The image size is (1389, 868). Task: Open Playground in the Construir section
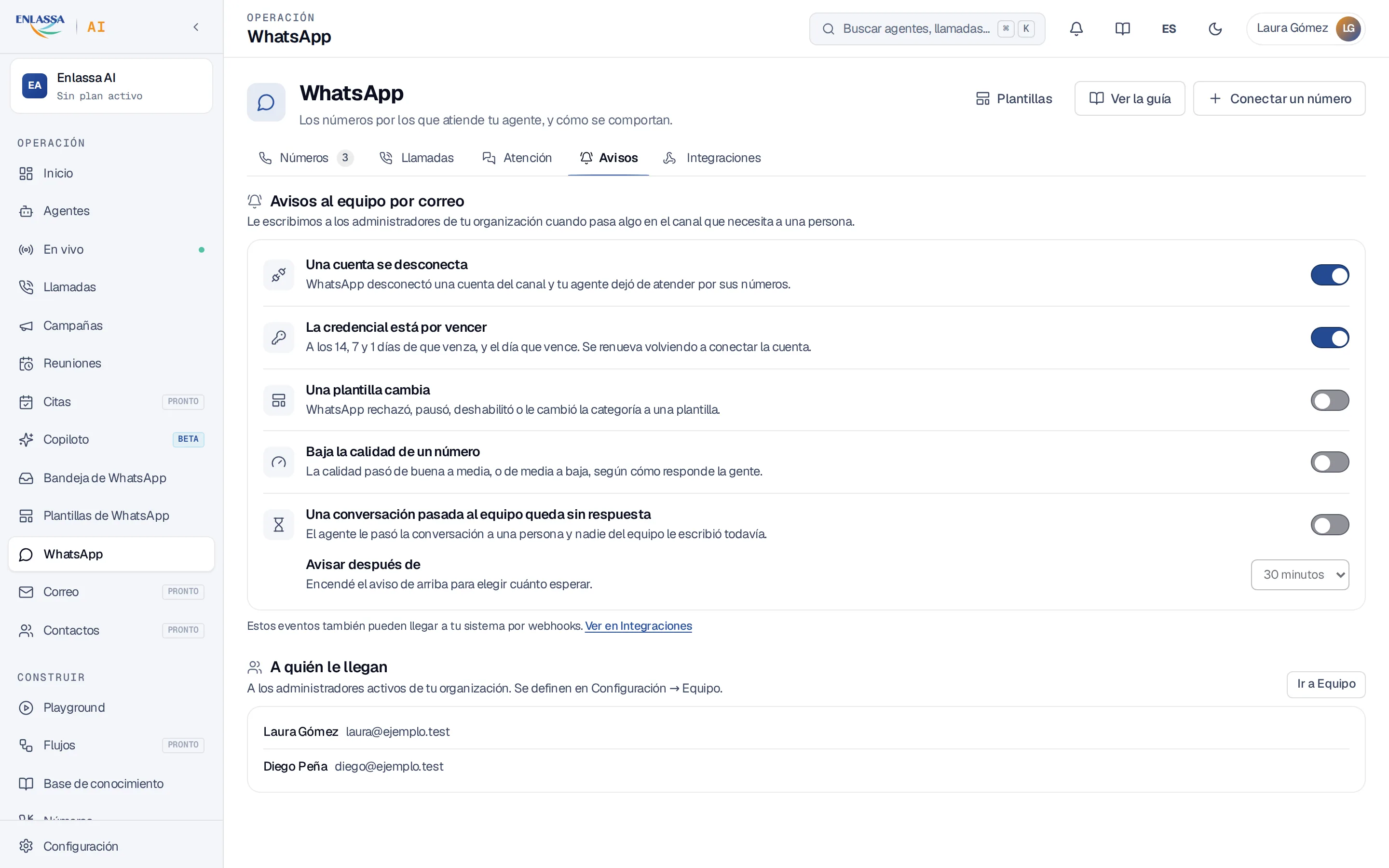[x=111, y=708]
